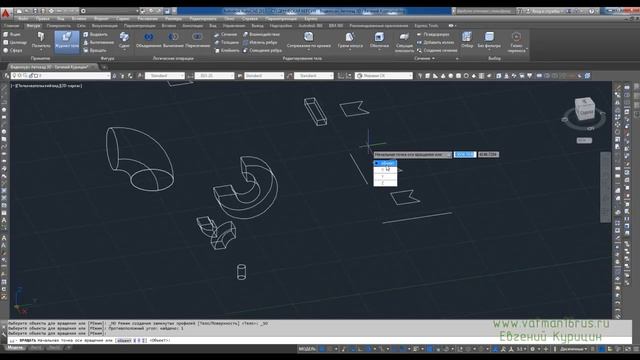Viewport: 640px width, 360px height.
Task: Open the Сопряжение по кромке tool
Action: pyautogui.click(x=309, y=40)
